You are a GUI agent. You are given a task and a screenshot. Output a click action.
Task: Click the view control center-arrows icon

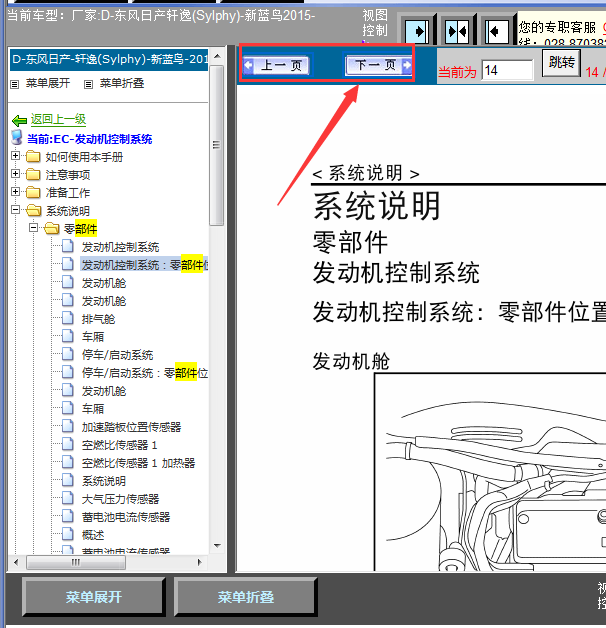click(457, 31)
